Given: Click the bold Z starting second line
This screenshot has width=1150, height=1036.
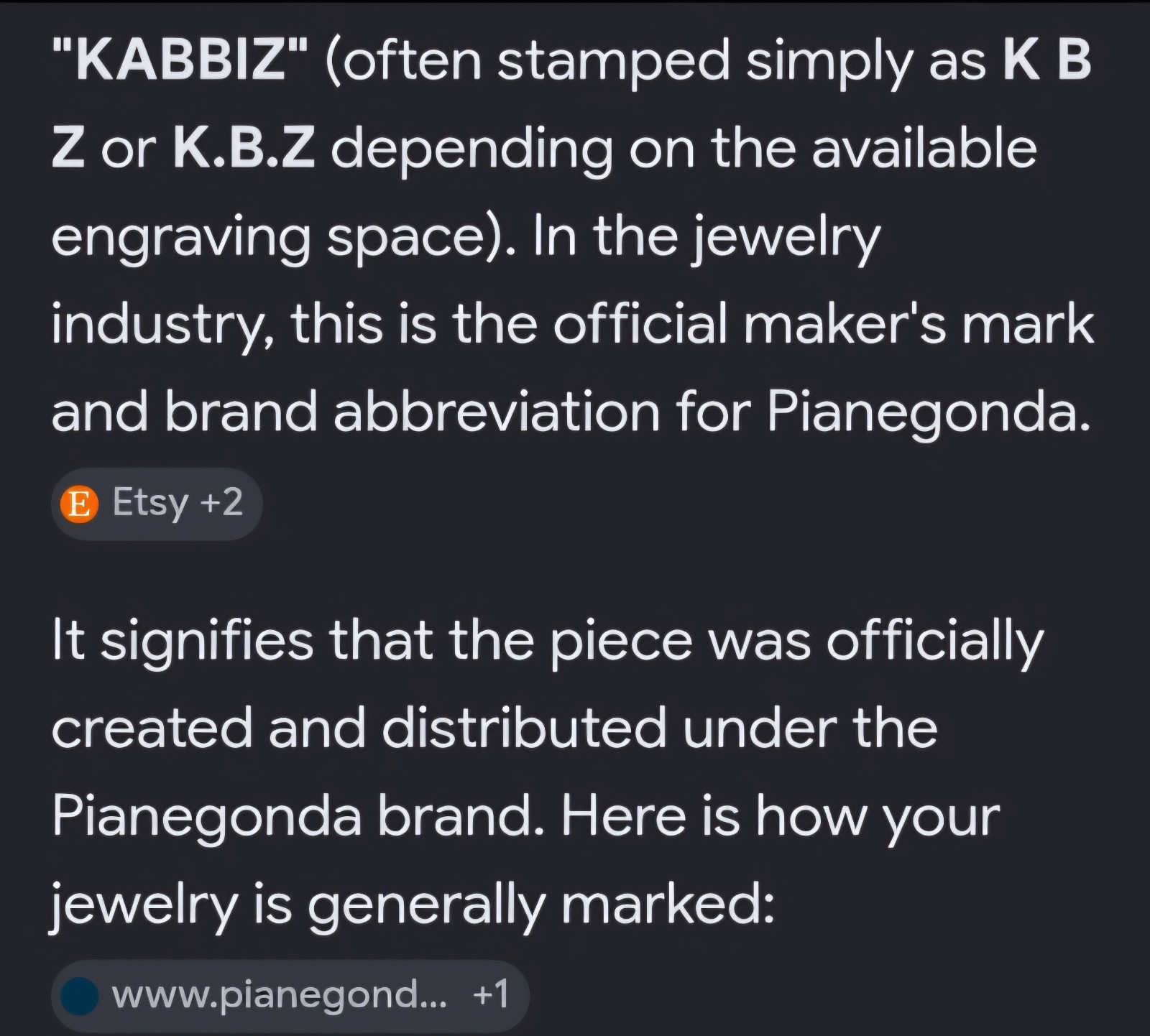Looking at the screenshot, I should 68,148.
